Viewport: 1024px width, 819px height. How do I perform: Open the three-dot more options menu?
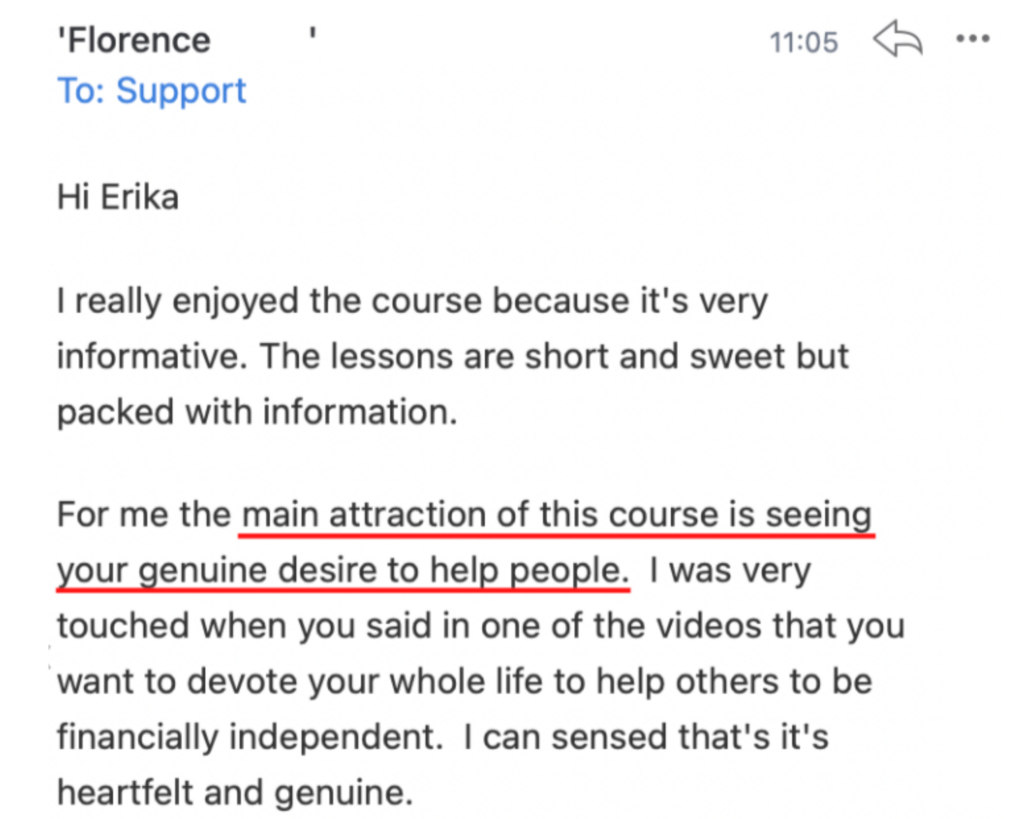tap(972, 40)
